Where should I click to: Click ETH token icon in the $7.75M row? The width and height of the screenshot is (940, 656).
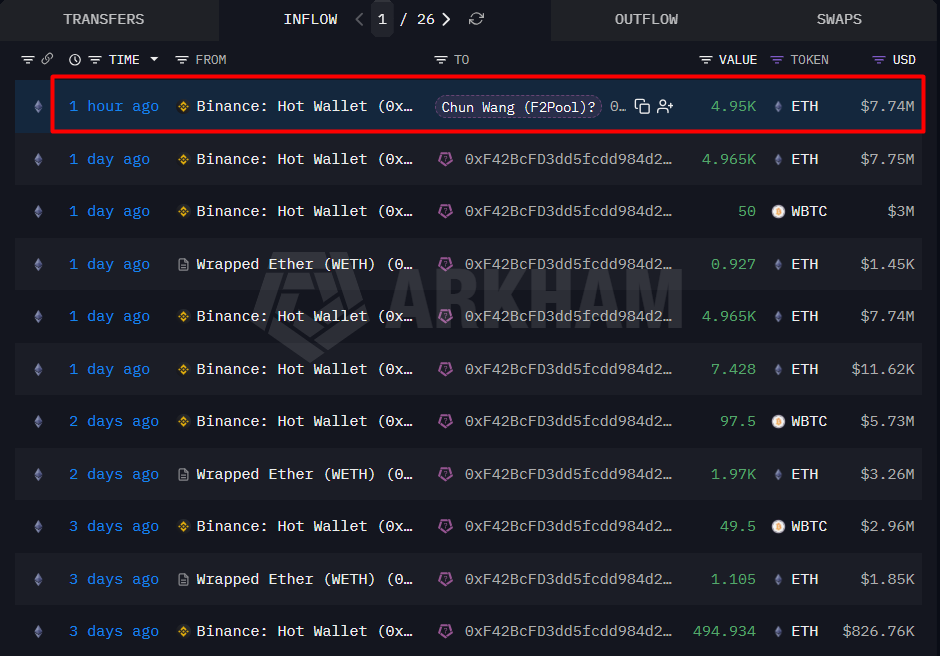click(778, 160)
